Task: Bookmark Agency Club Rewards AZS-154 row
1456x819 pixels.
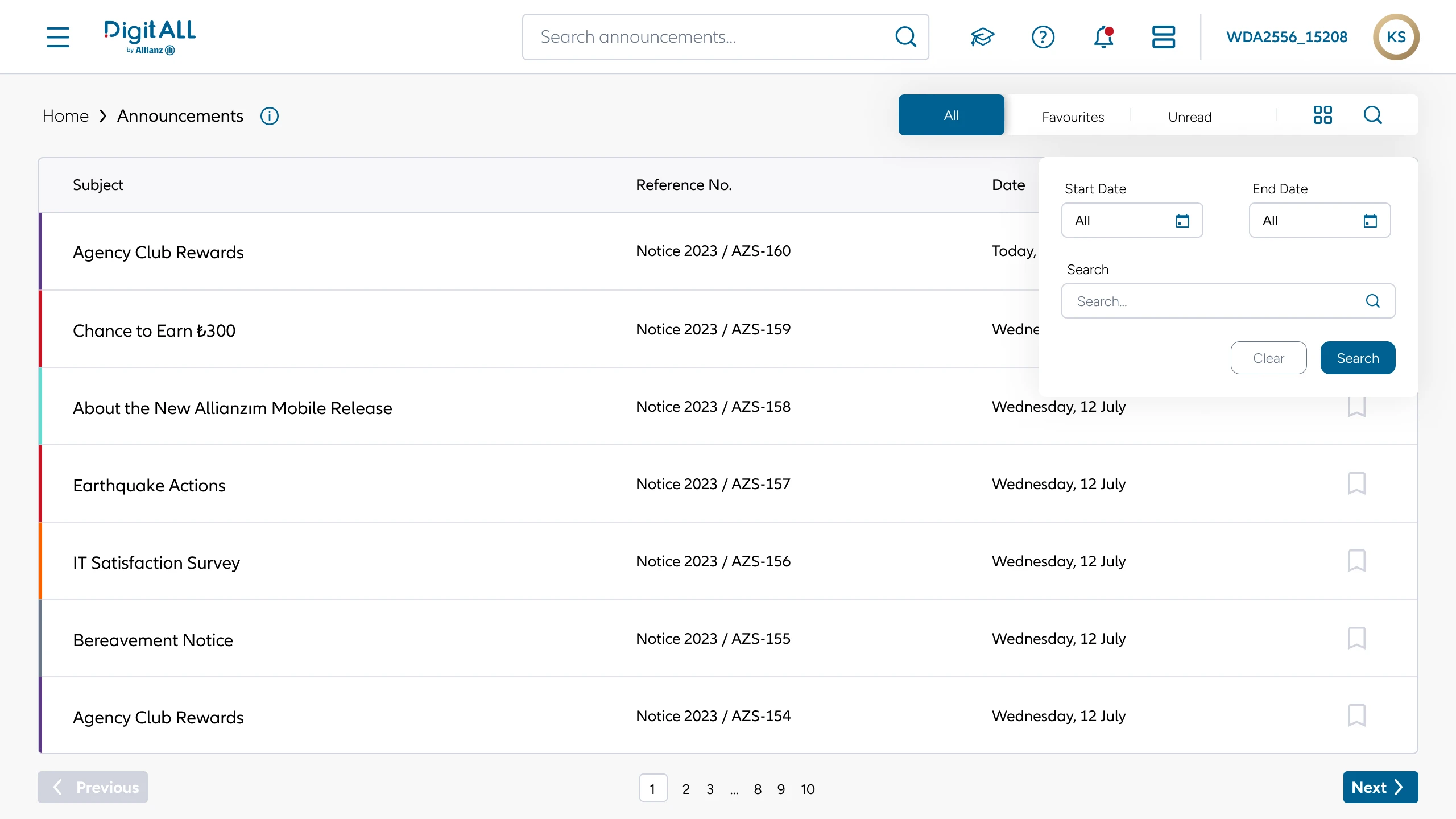Action: tap(1356, 715)
